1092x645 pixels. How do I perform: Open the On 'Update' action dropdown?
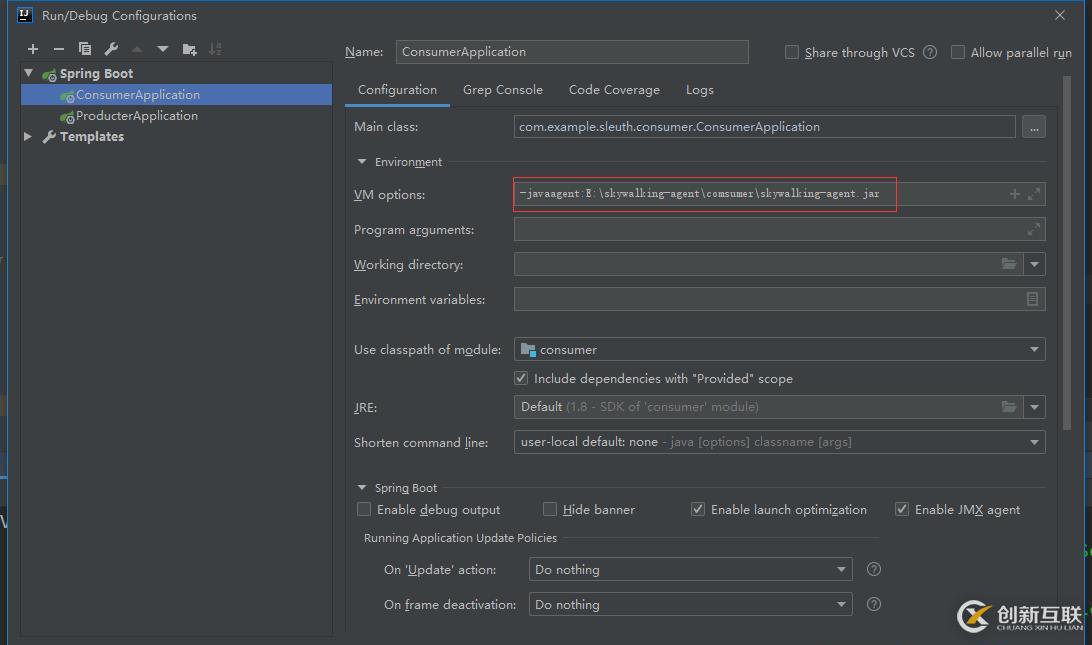(x=841, y=570)
